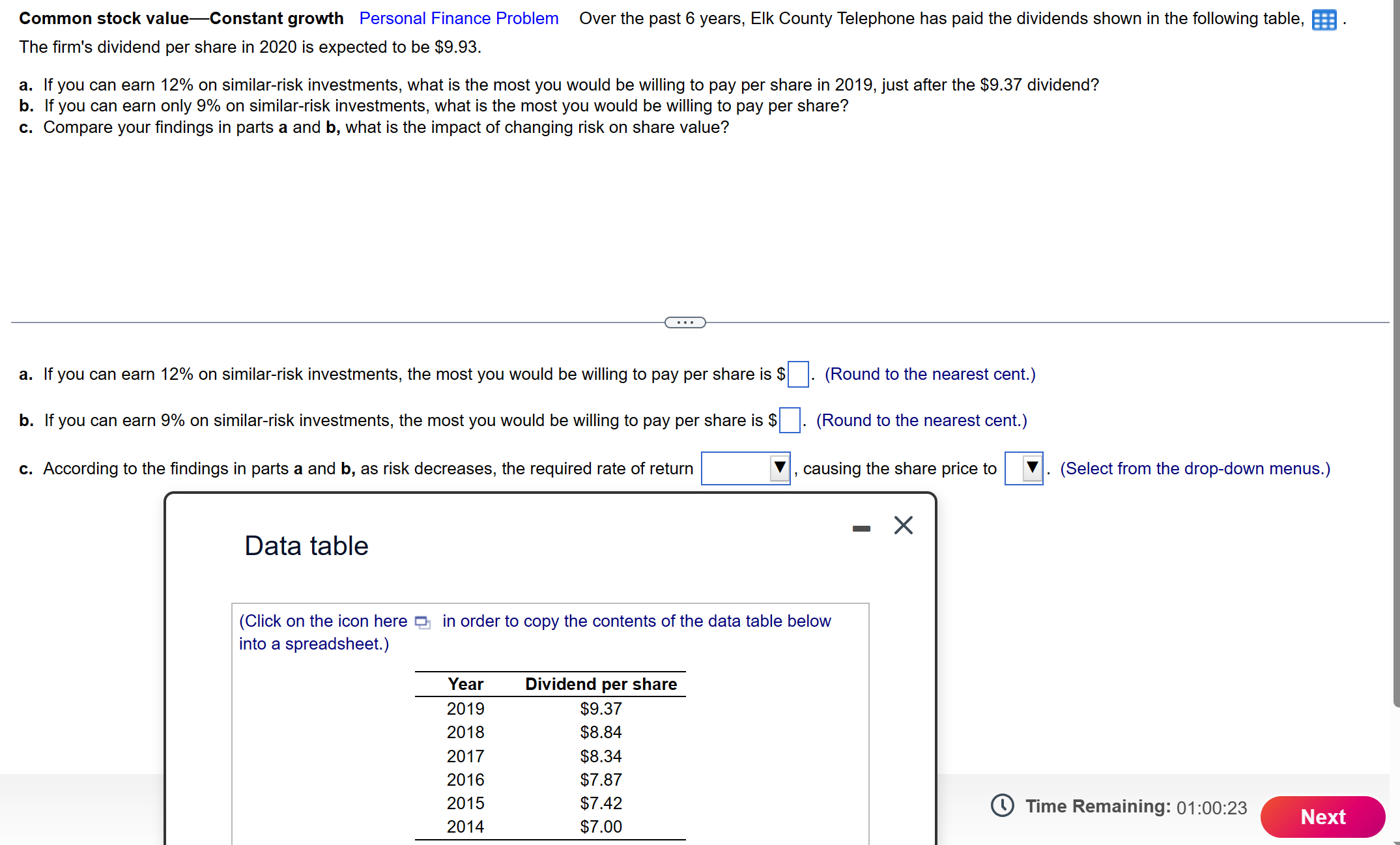Click the copy contents instruction text
1400x845 pixels.
pyautogui.click(x=635, y=622)
